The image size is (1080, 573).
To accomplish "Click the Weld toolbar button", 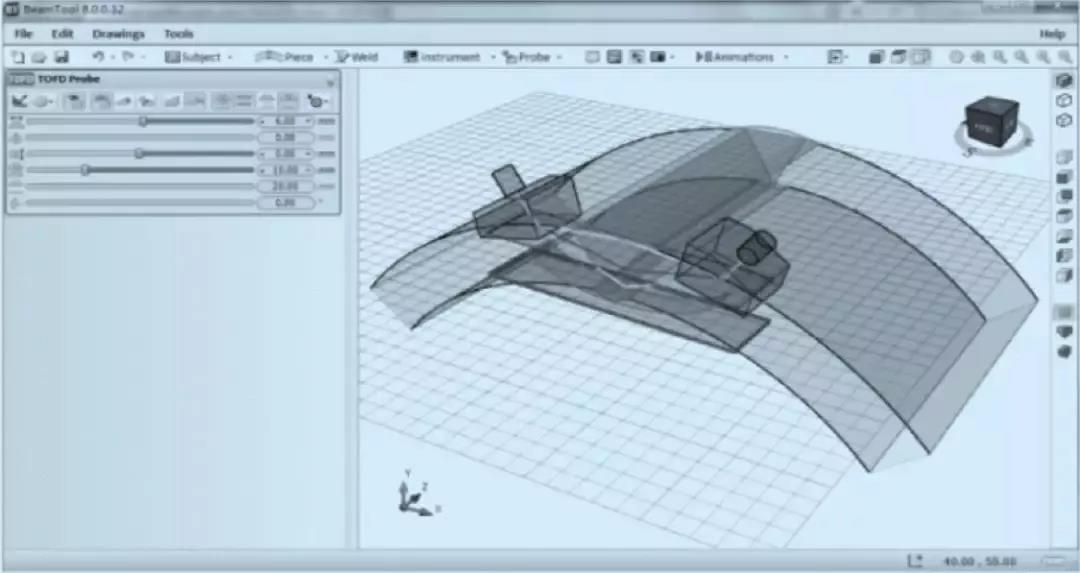I will tap(357, 57).
